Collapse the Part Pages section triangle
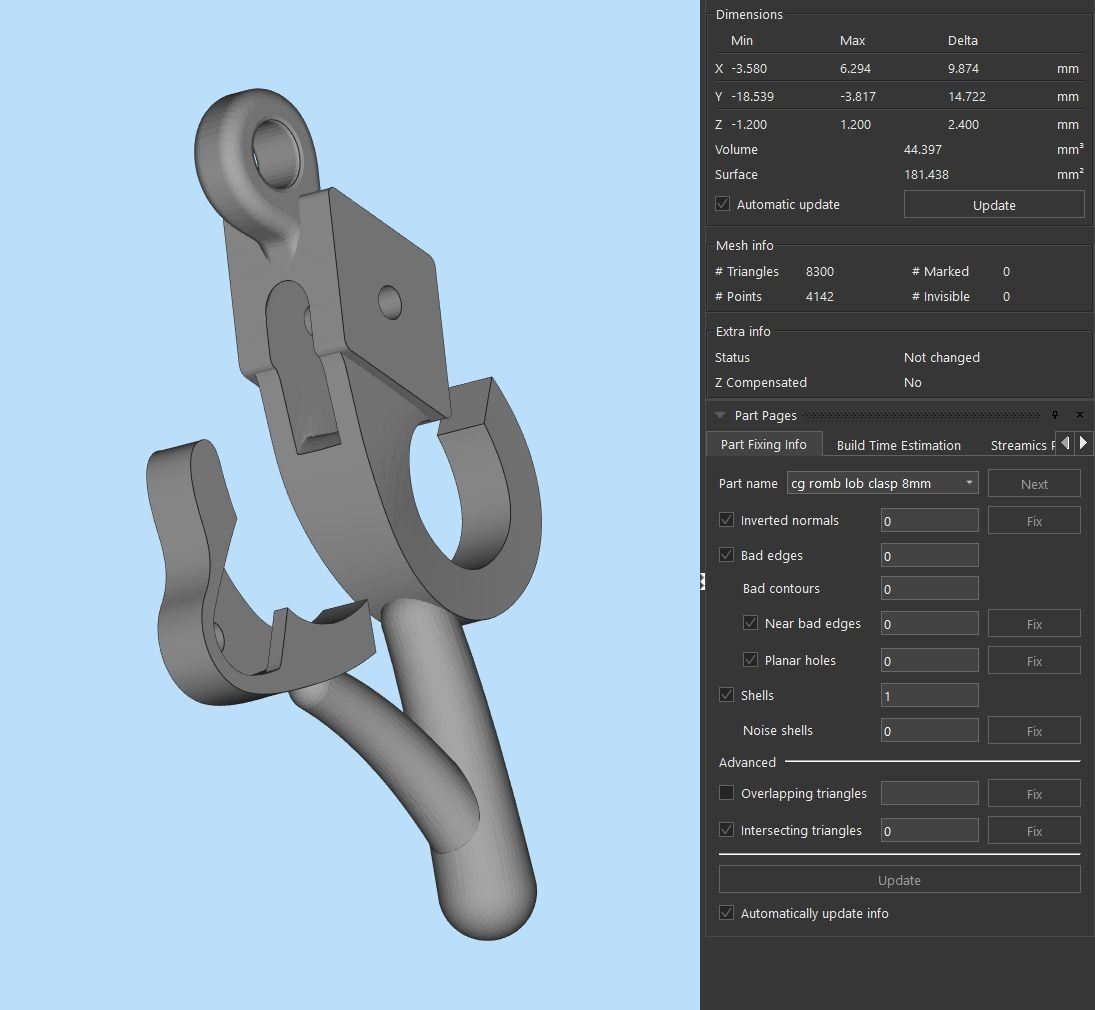The image size is (1095, 1010). [720, 415]
